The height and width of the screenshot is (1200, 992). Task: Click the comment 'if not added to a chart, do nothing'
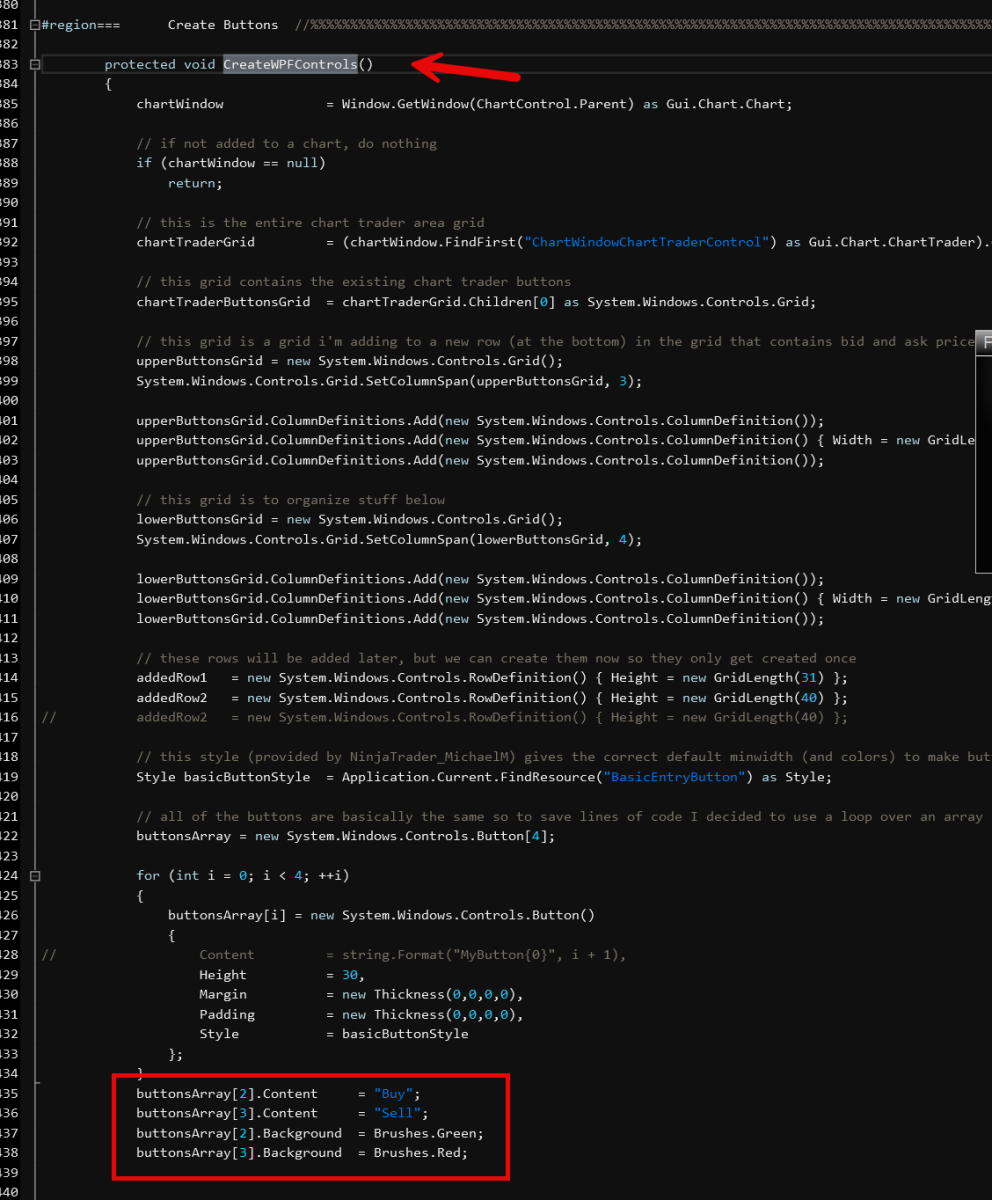286,144
